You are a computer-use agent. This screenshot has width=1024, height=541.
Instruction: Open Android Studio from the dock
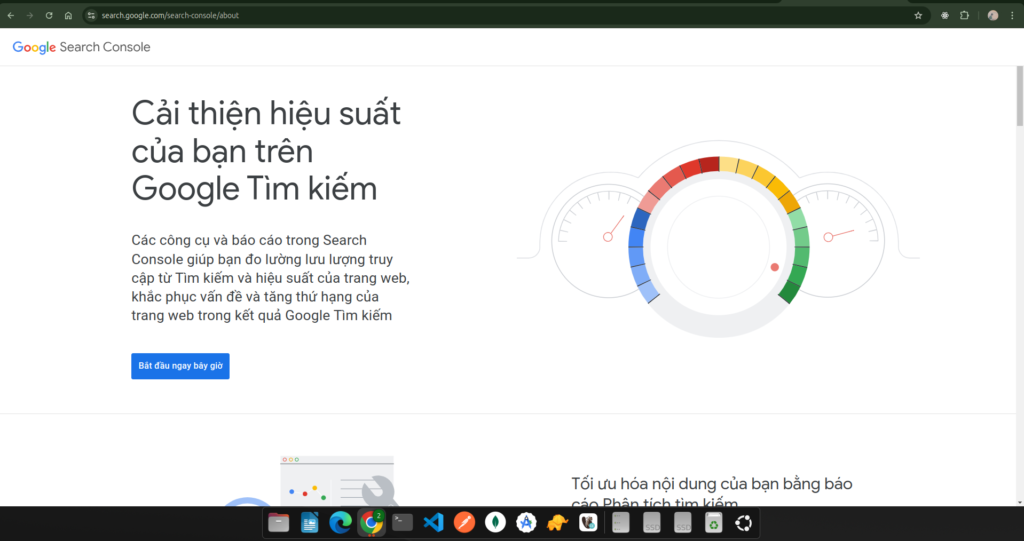coord(526,523)
